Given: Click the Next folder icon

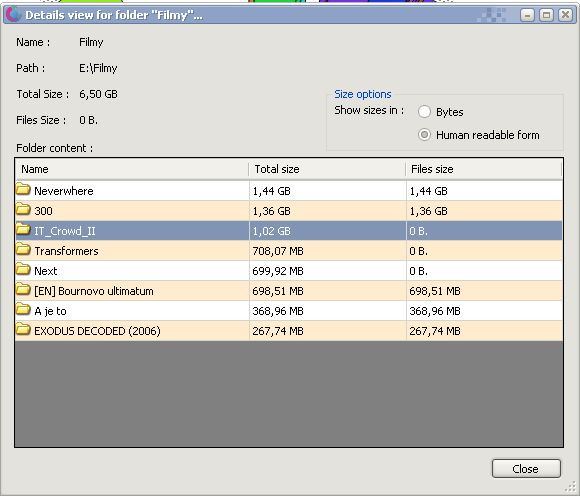Looking at the screenshot, I should [x=23, y=270].
